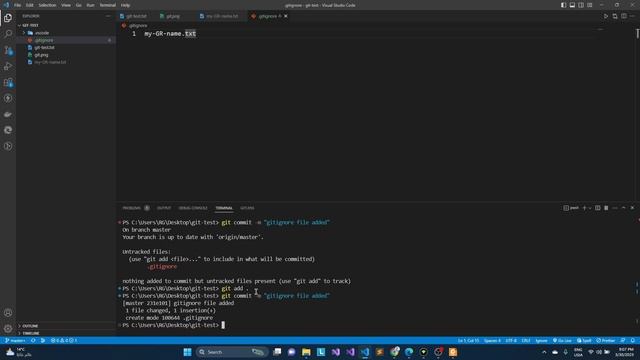Switch to Output panel tab
640x360 pixels.
tap(164, 208)
